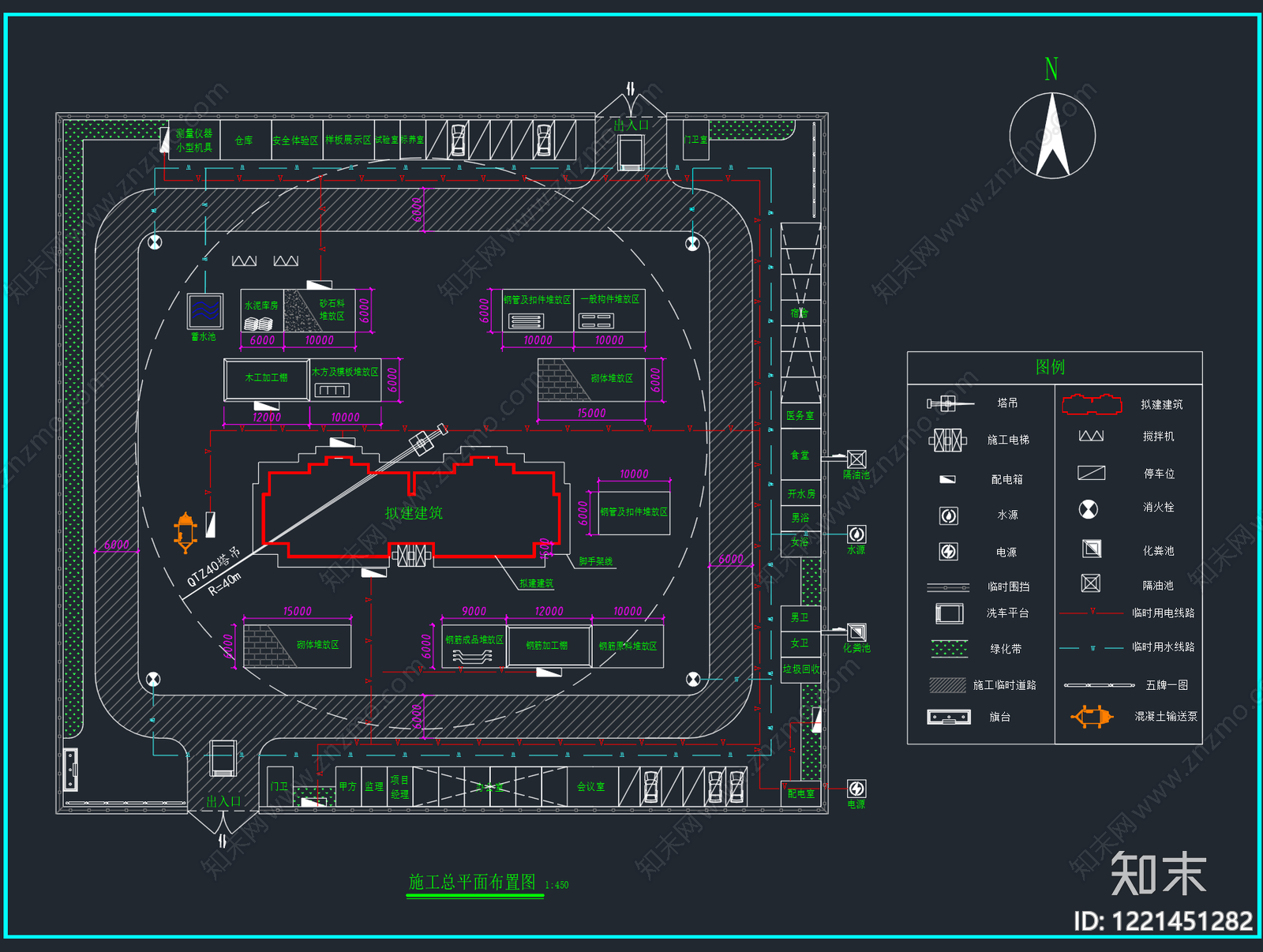Viewport: 1263px width, 952px height.
Task: Select the ID: 1221451282 text
Action: pos(1164,921)
